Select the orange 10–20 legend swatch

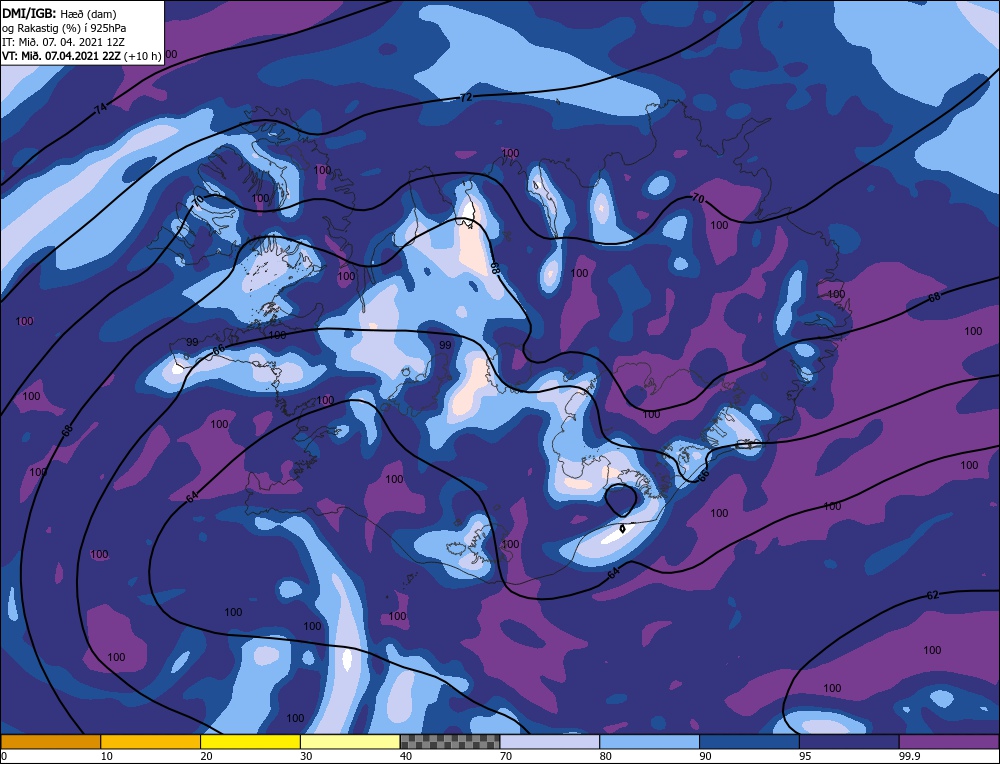tap(151, 741)
